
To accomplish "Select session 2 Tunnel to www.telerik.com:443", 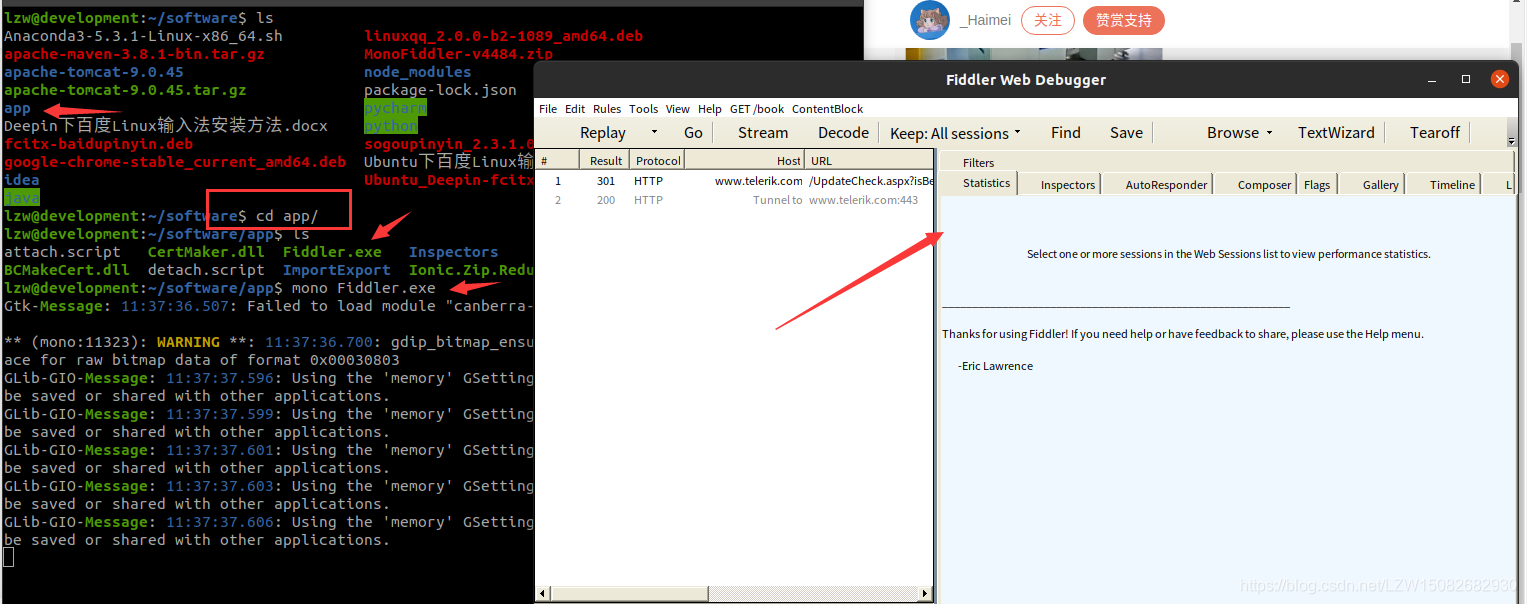I will (x=735, y=200).
